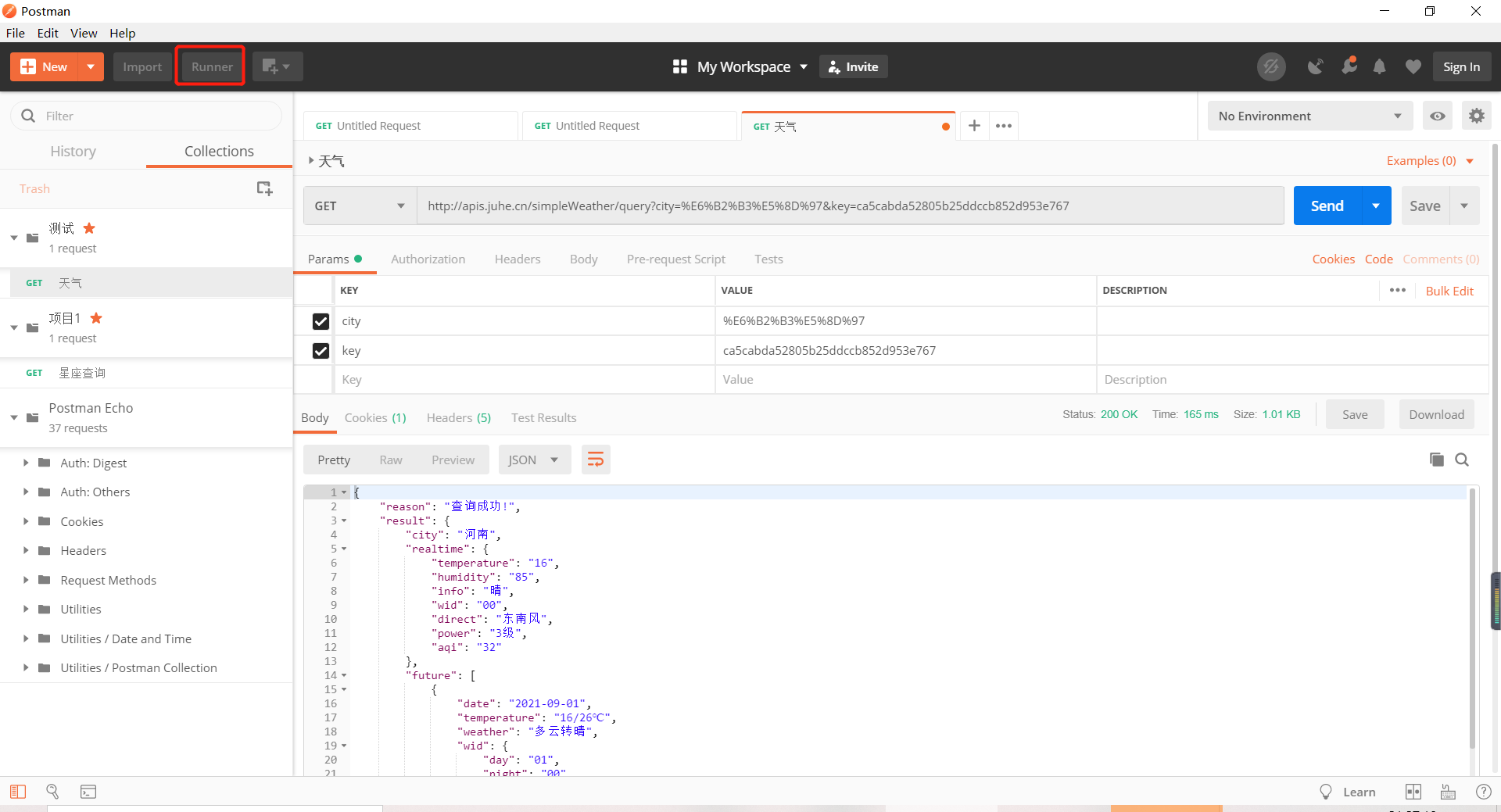Screen dimensions: 1501x812
Task: Open the Save button dropdown arrow
Action: 1464,206
